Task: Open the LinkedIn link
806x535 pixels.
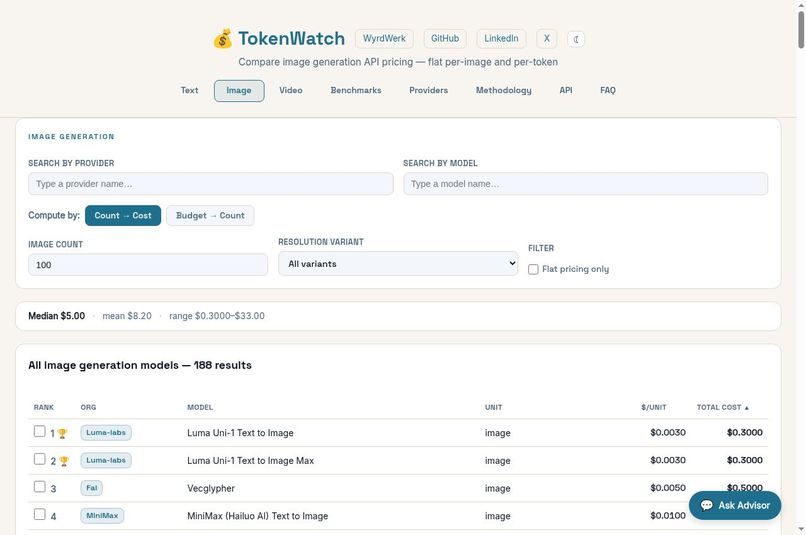Action: point(501,39)
